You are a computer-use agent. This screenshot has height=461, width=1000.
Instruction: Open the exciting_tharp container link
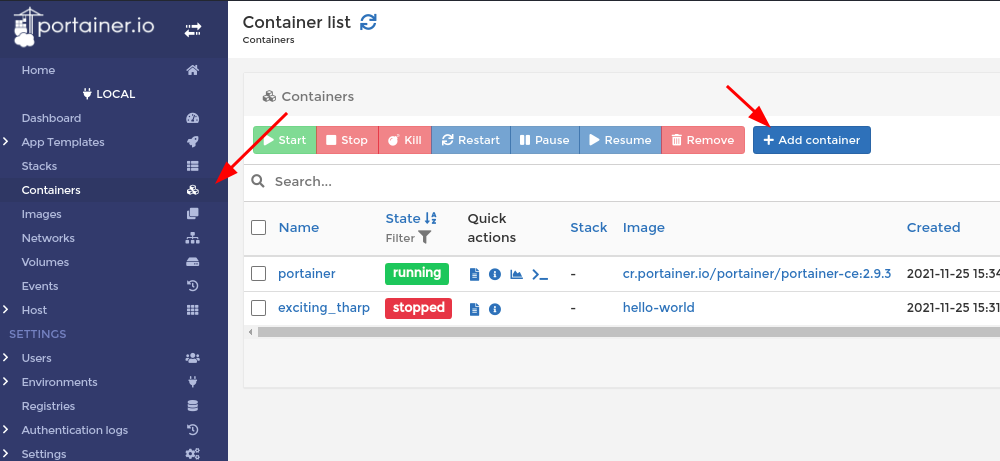click(x=324, y=308)
